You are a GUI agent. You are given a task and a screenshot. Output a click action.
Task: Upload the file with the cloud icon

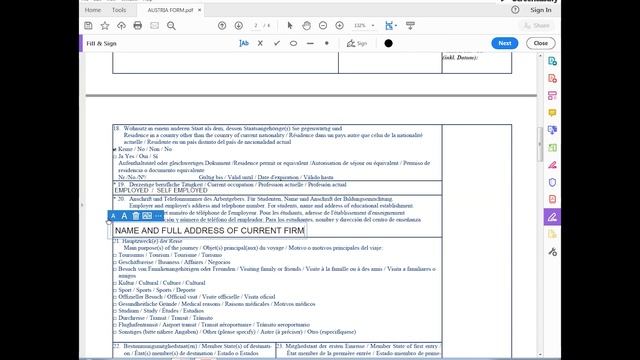coord(121,26)
